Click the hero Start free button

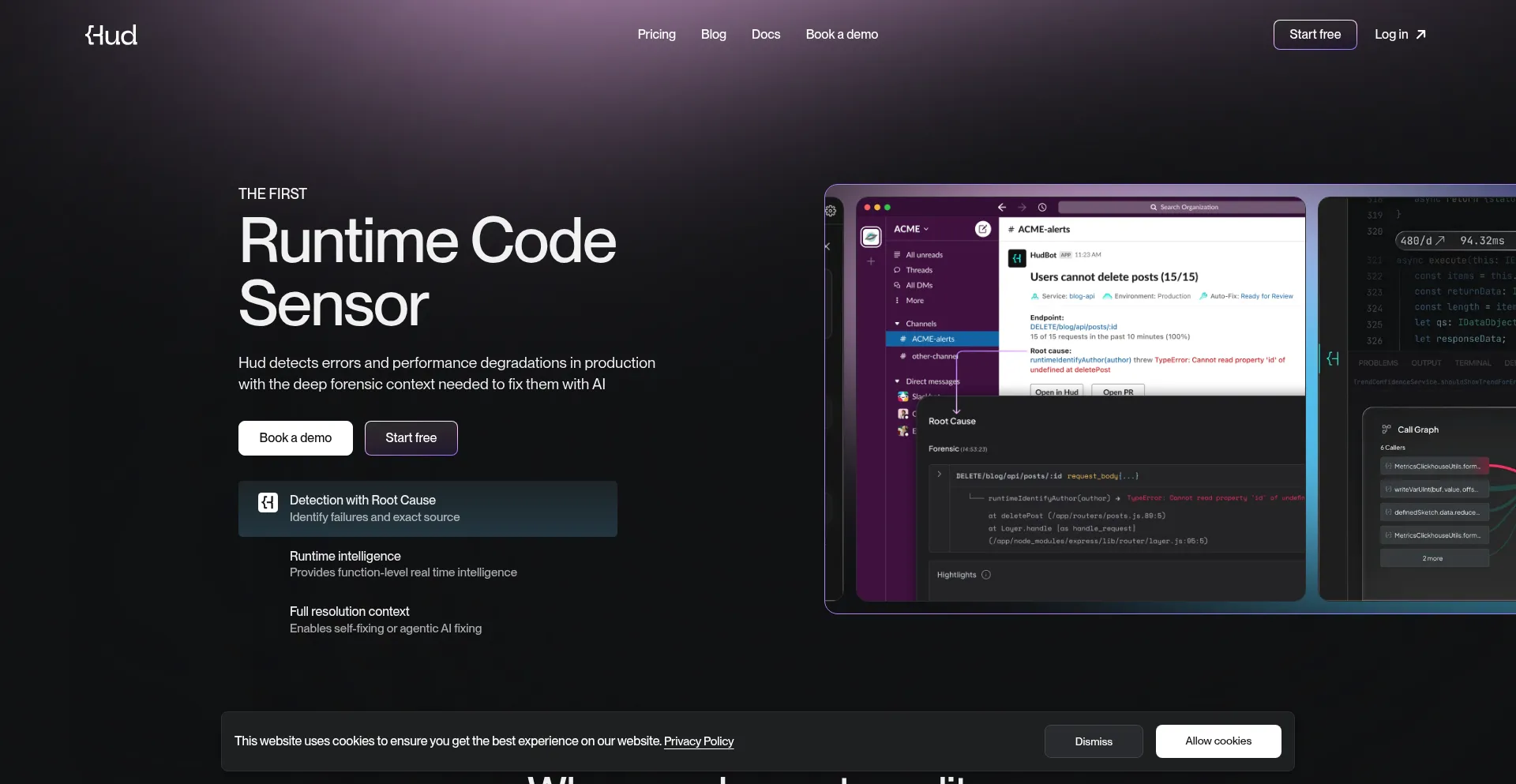coord(411,438)
